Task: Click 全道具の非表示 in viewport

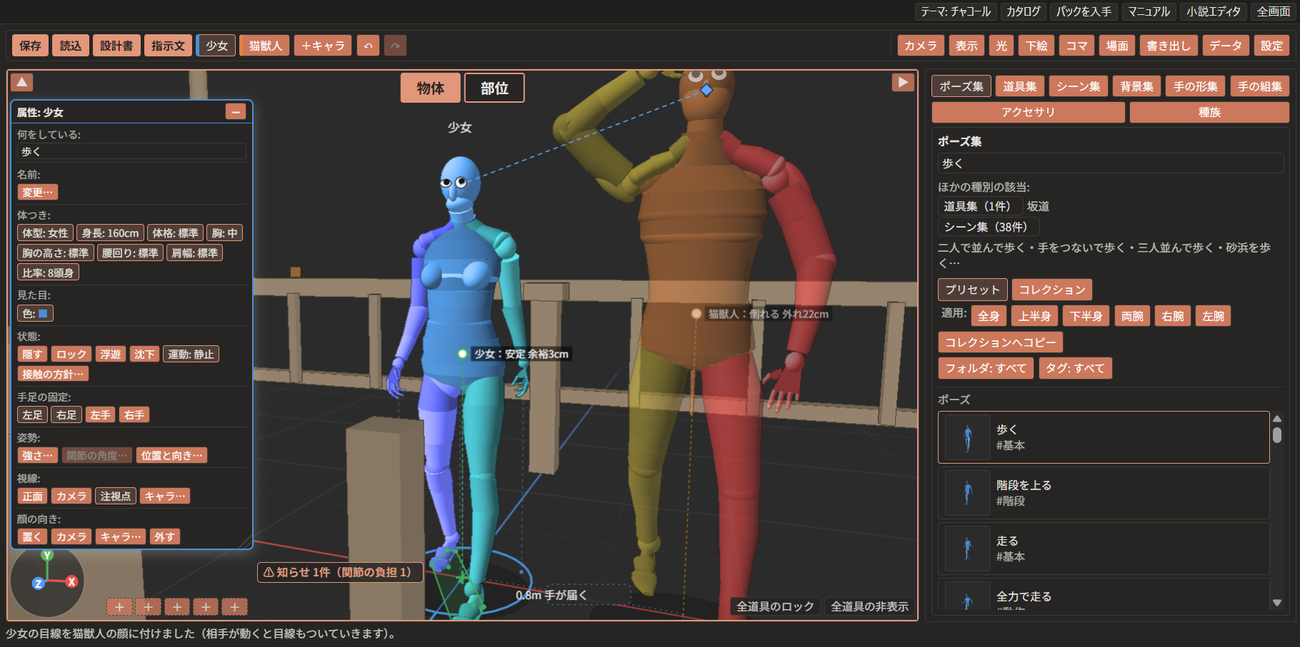Action: (x=869, y=606)
